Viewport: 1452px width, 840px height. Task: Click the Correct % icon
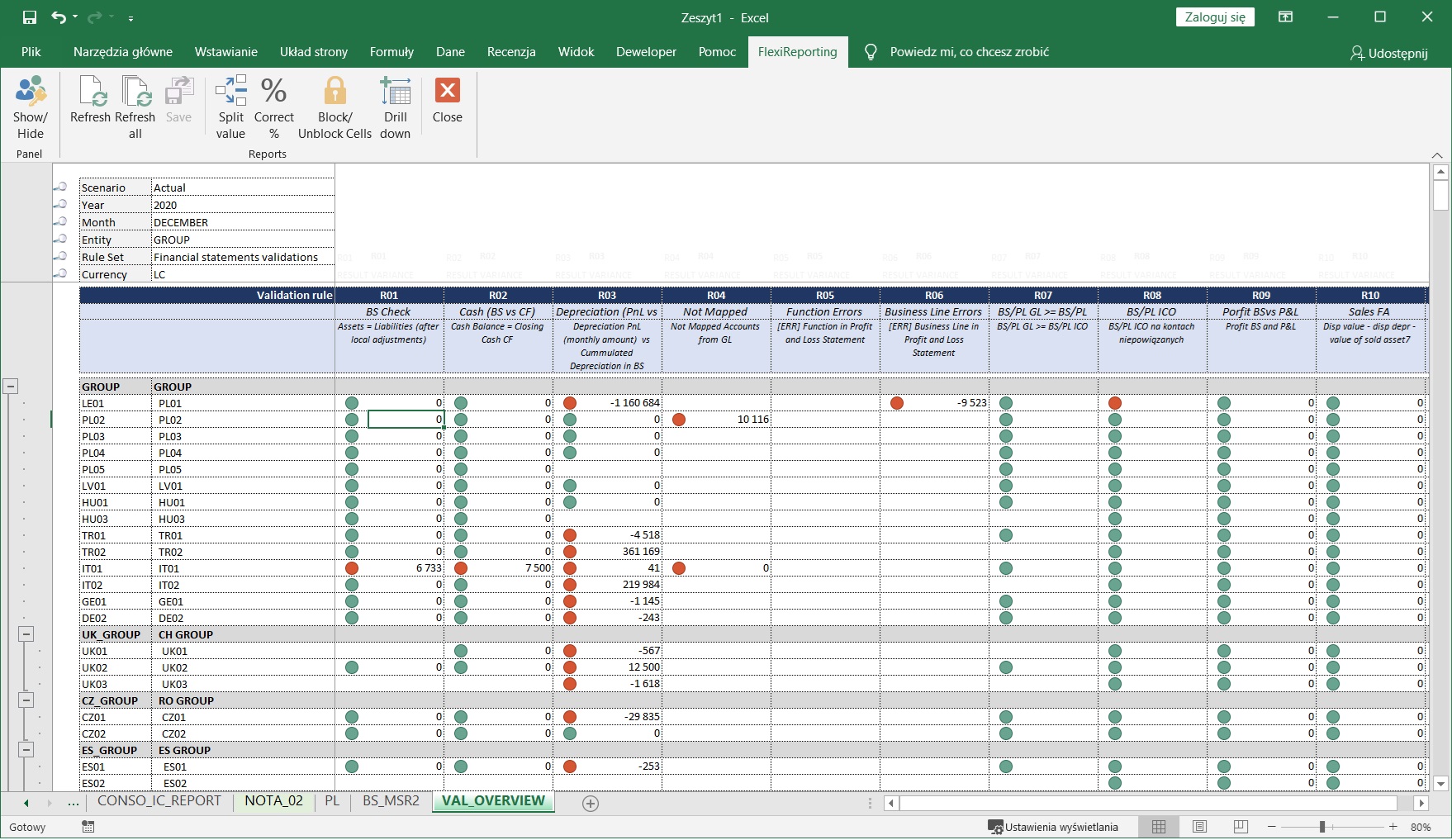273,92
